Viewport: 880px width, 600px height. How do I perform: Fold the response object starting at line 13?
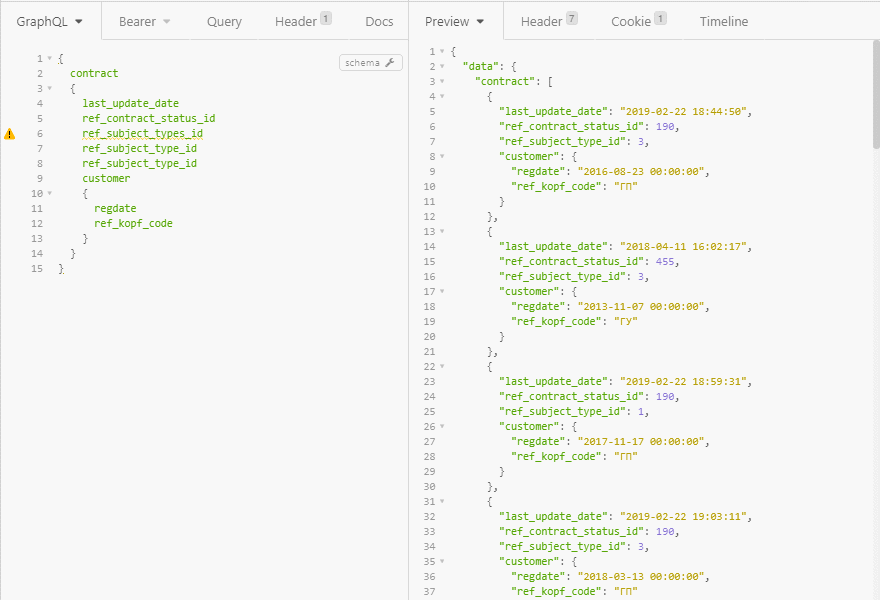click(442, 232)
